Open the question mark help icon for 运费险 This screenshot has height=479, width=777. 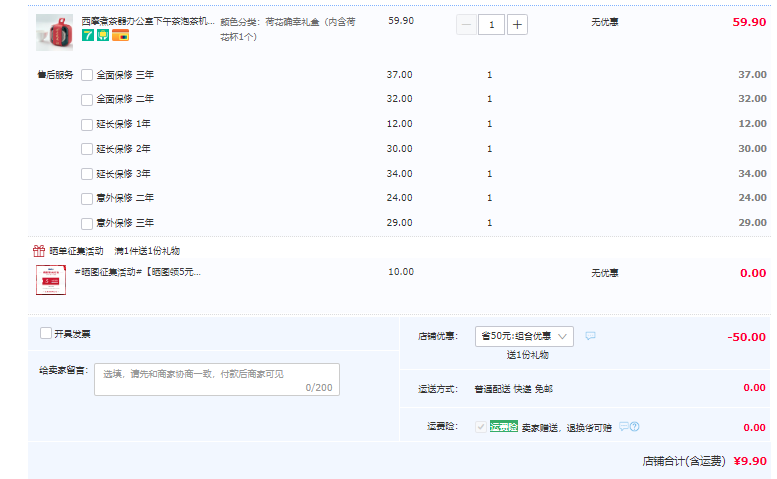coord(634,426)
